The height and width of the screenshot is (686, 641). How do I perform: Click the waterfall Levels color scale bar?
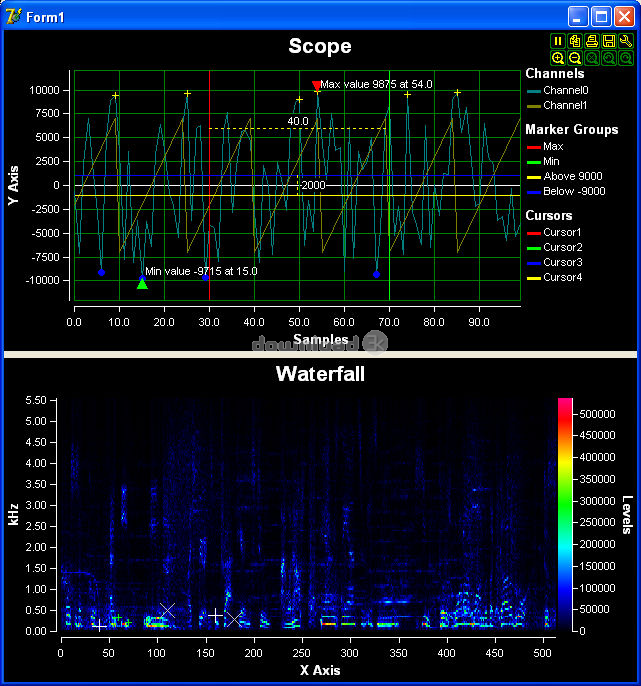coord(565,514)
